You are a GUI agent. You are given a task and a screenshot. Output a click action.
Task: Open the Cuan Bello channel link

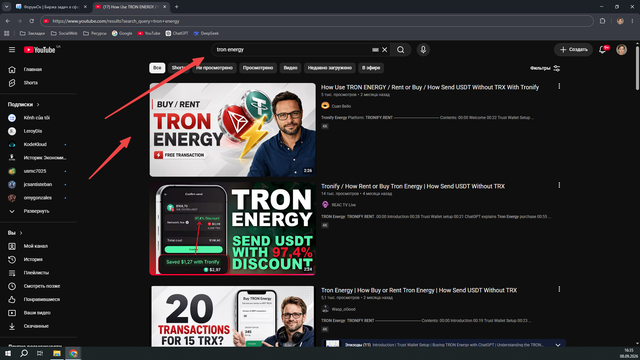click(x=341, y=106)
